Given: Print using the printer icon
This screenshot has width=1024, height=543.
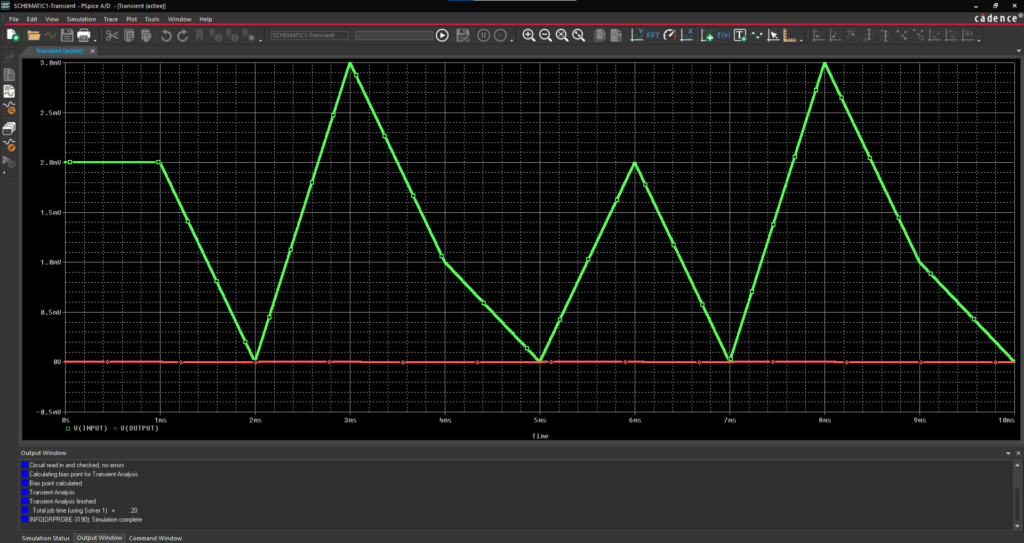Looking at the screenshot, I should (84, 35).
